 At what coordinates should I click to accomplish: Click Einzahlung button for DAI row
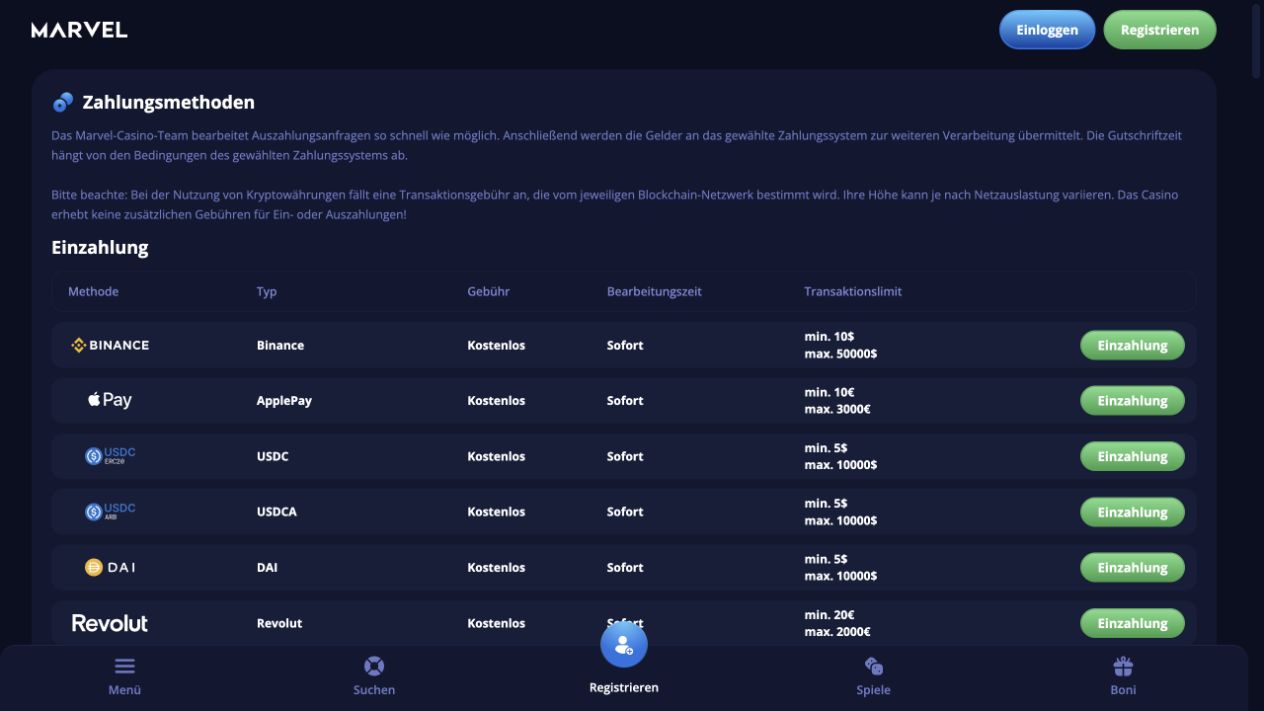point(1132,567)
